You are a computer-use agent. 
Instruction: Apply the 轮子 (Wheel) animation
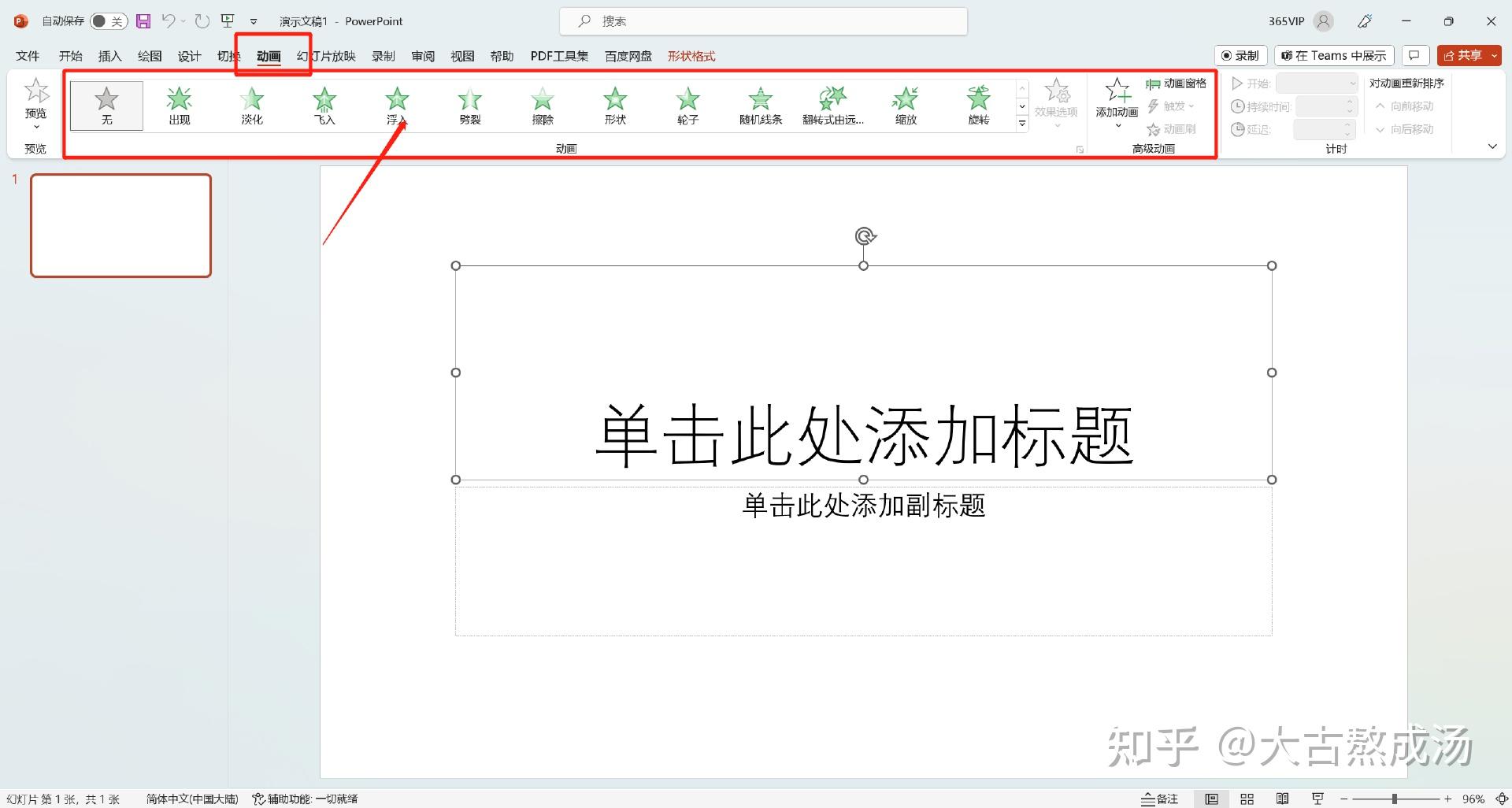687,105
